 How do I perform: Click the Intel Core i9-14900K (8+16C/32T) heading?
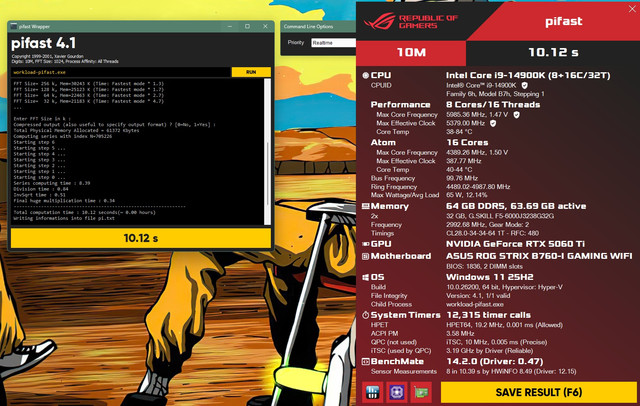coord(528,75)
